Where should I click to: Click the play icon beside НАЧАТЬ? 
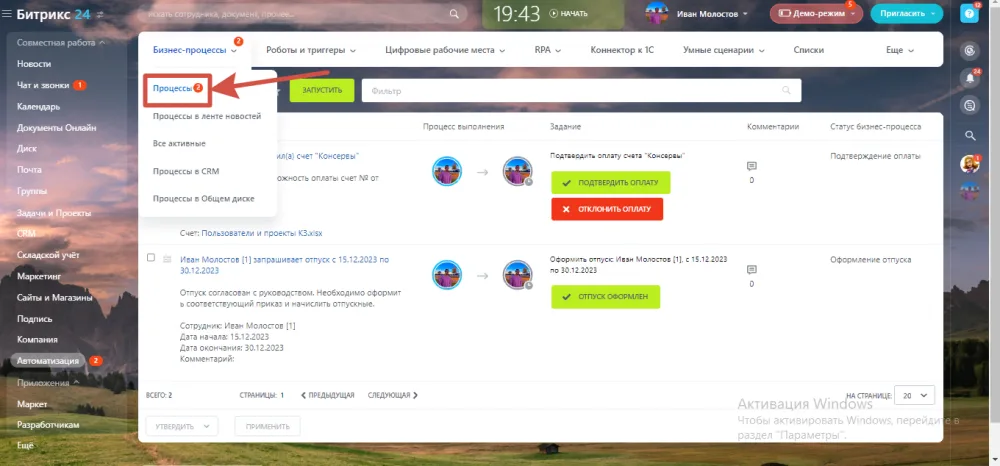pyautogui.click(x=554, y=13)
